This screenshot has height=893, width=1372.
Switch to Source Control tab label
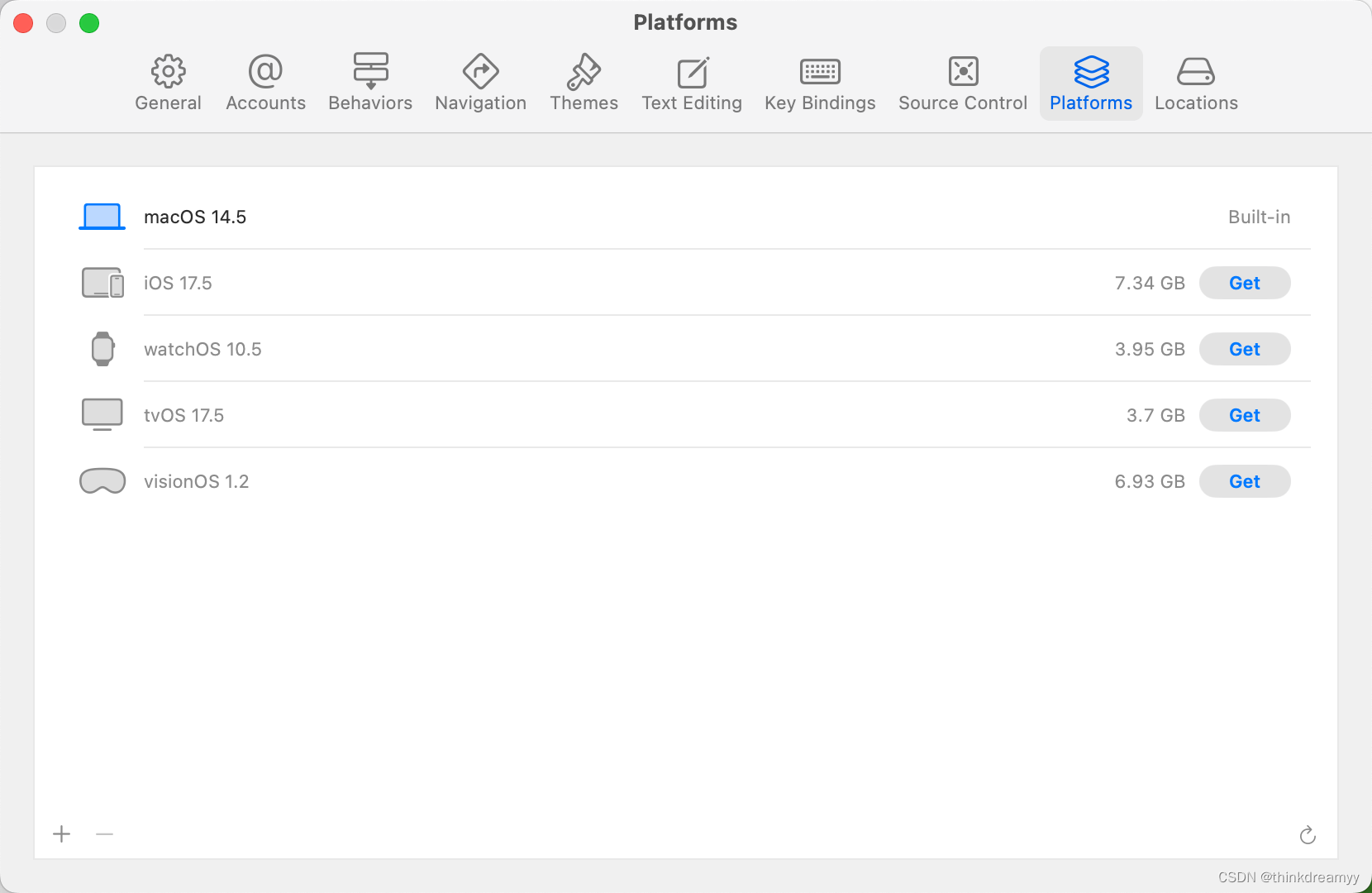tap(963, 103)
